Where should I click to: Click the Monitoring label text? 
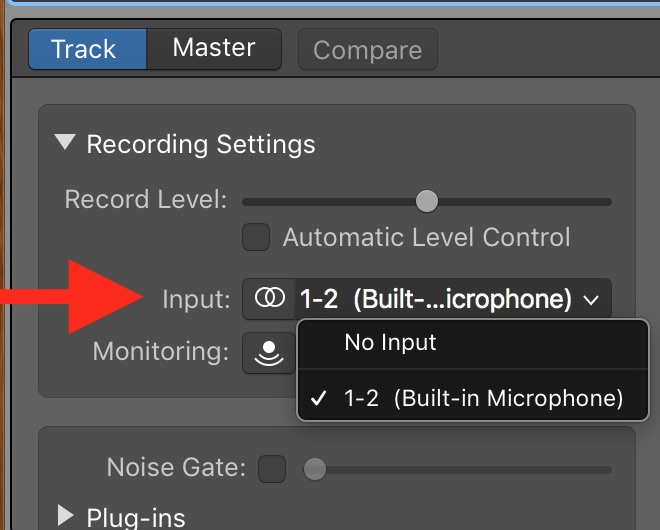click(161, 352)
